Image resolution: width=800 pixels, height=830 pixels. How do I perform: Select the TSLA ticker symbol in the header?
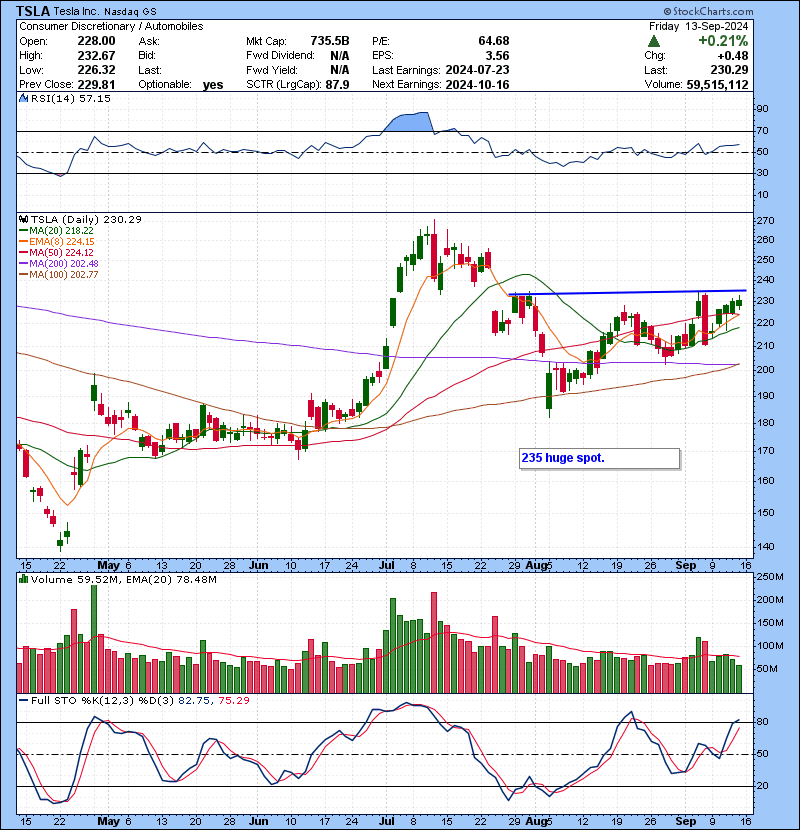(33, 11)
